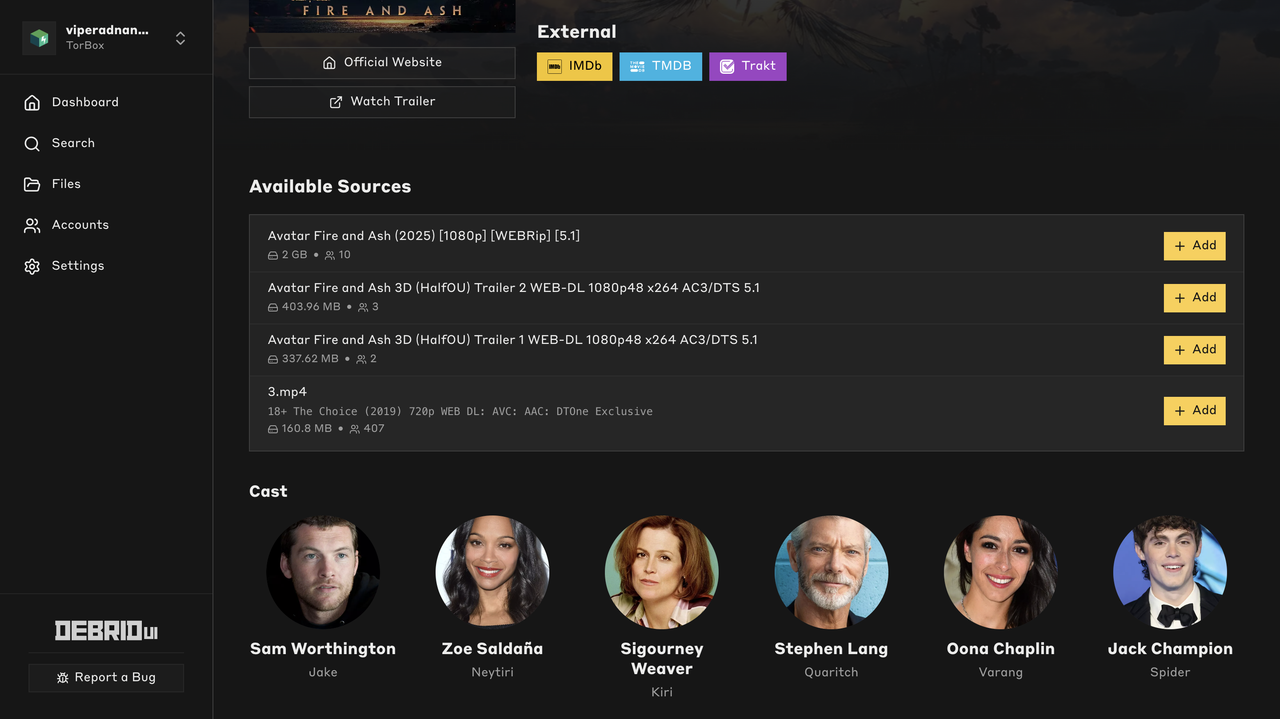Click the Stephen Lang name
The image size is (1280, 719).
(831, 649)
